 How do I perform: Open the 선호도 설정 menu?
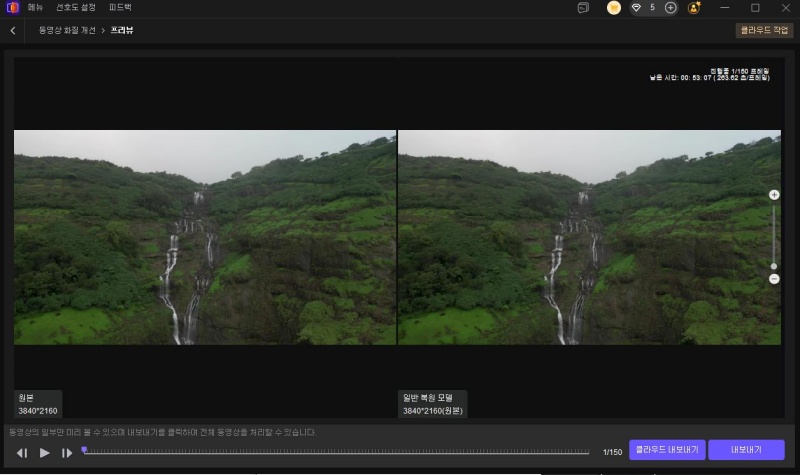pos(75,7)
